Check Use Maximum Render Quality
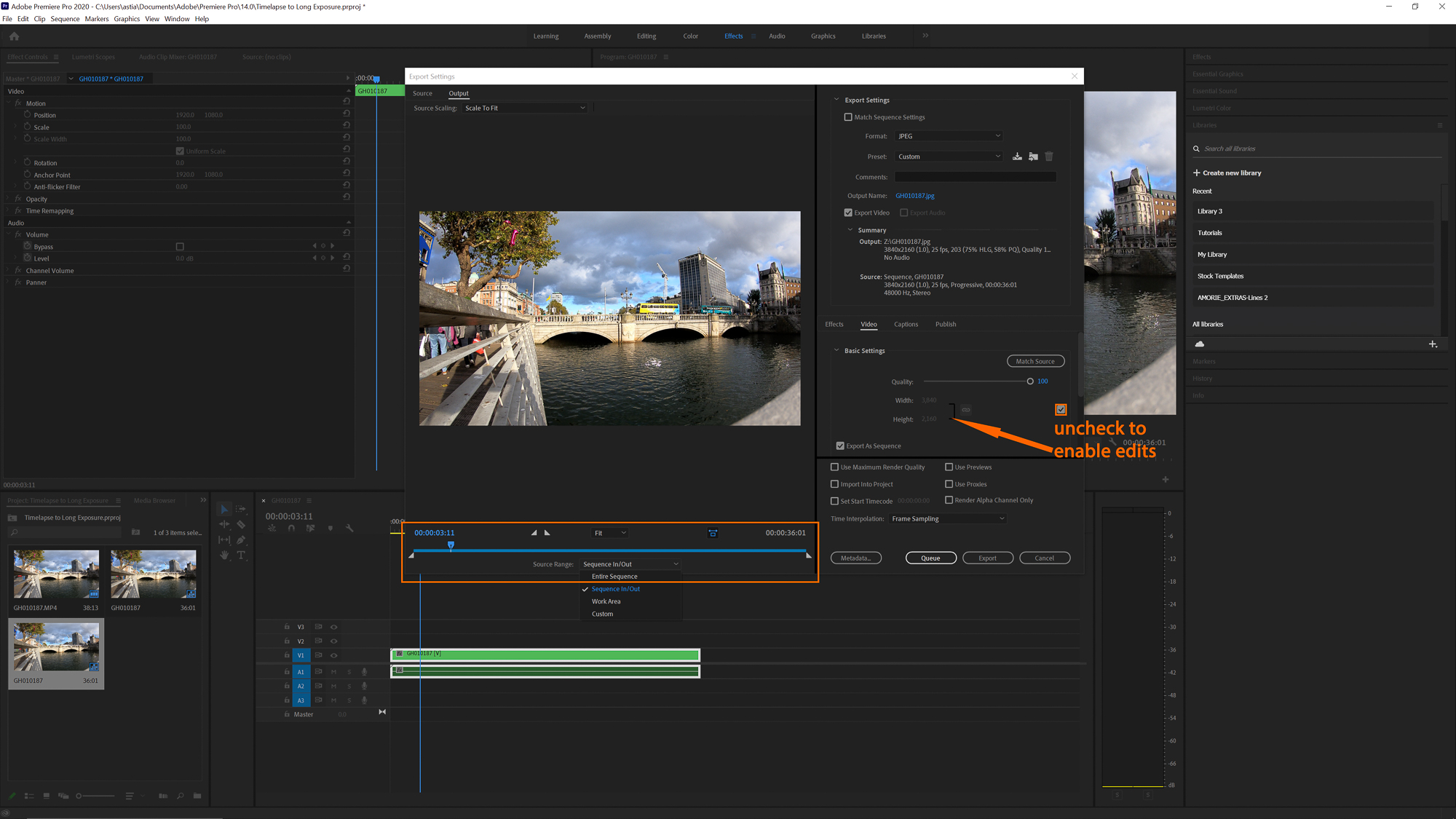Image resolution: width=1456 pixels, height=819 pixels. (x=835, y=467)
